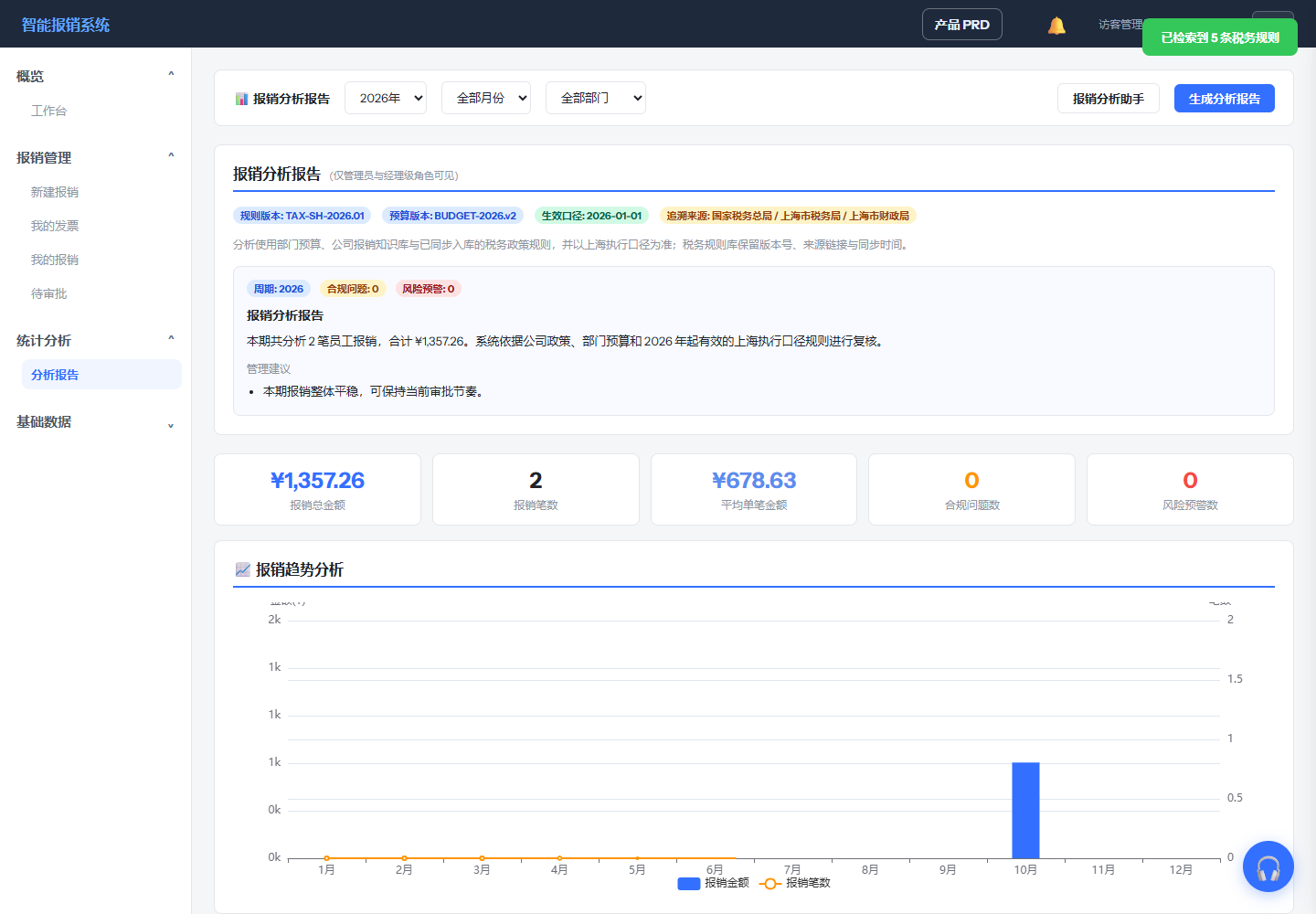Click the 仅管理员与经理级角色可见 note

pos(394,175)
